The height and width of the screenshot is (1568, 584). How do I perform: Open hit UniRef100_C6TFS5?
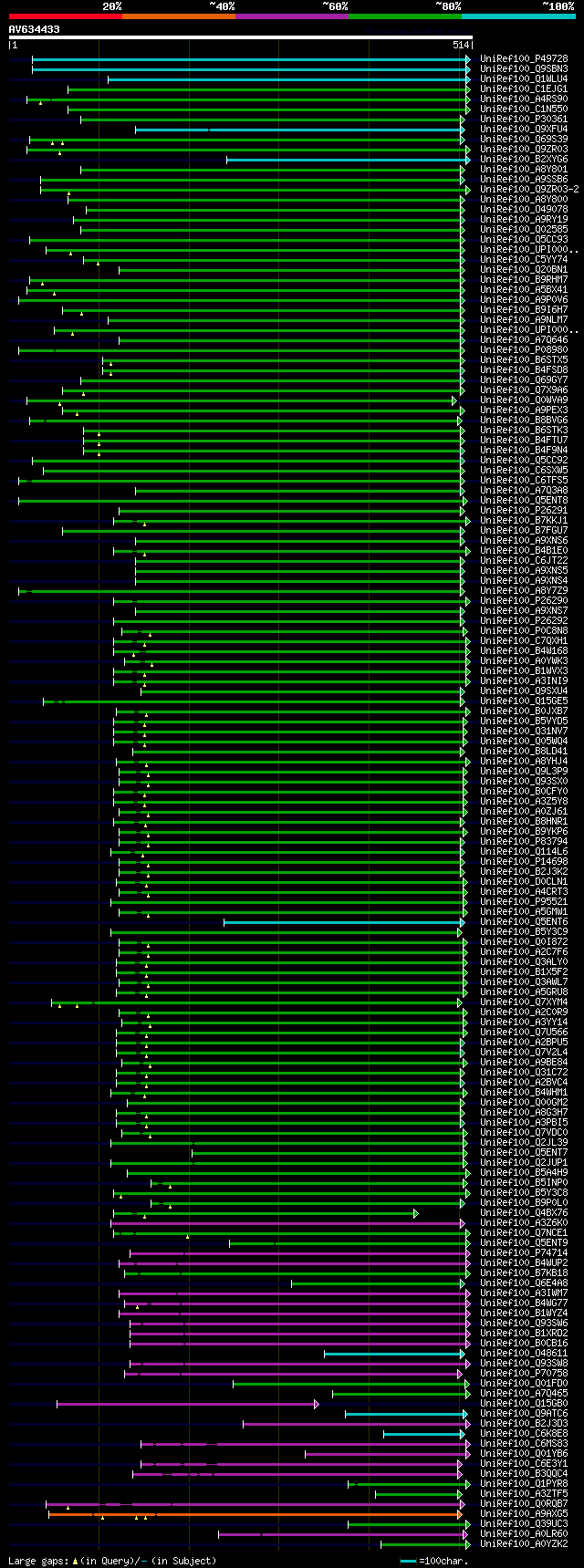click(524, 480)
